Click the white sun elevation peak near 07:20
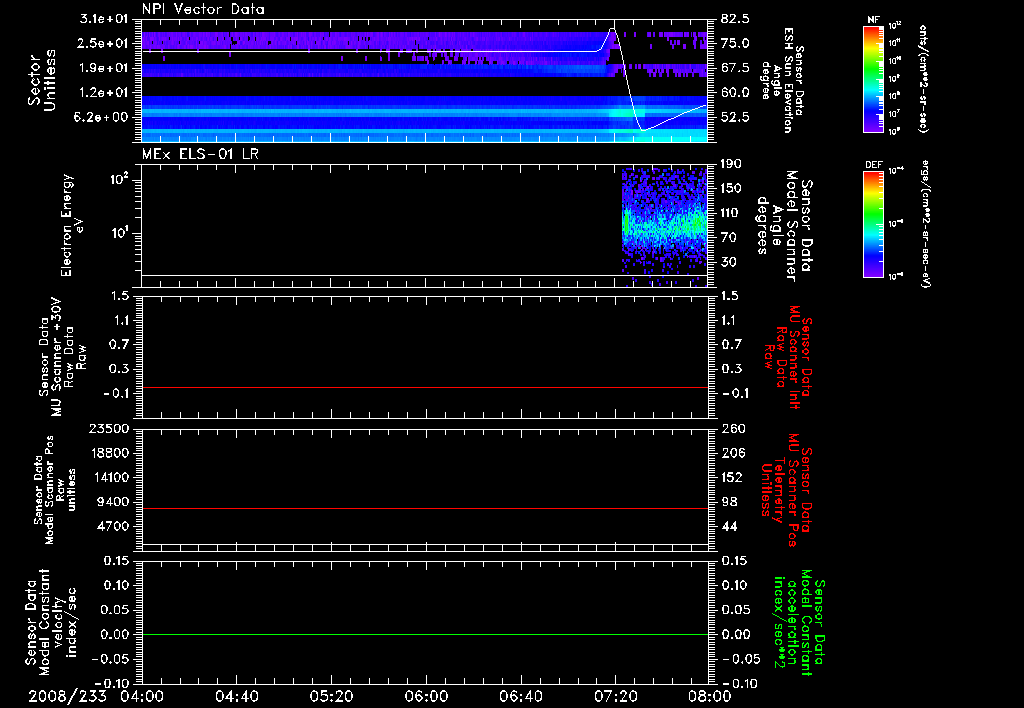Screen dimensions: 1024x708 click(613, 29)
